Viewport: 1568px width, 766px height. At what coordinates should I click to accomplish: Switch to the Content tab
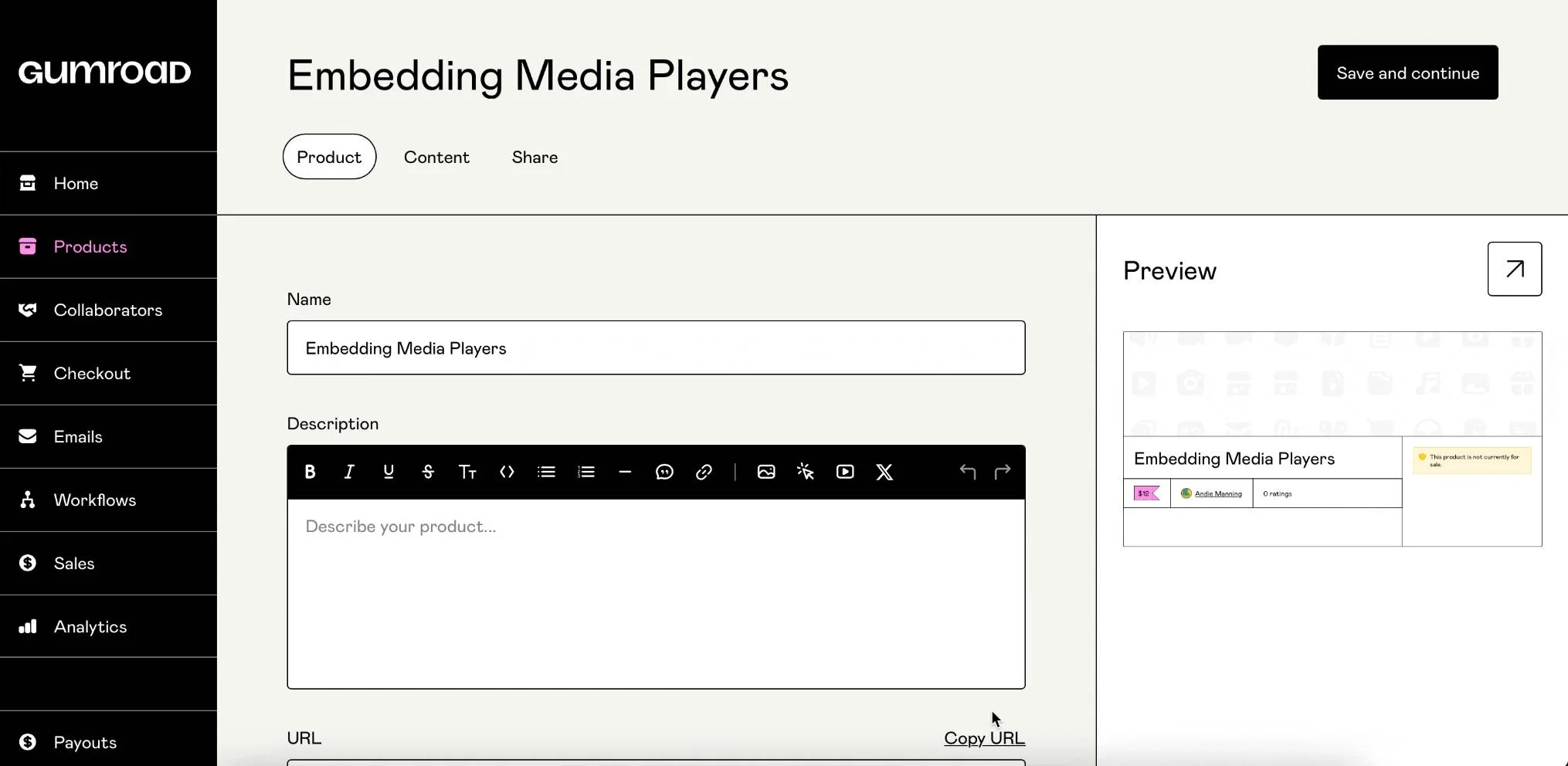coord(436,157)
